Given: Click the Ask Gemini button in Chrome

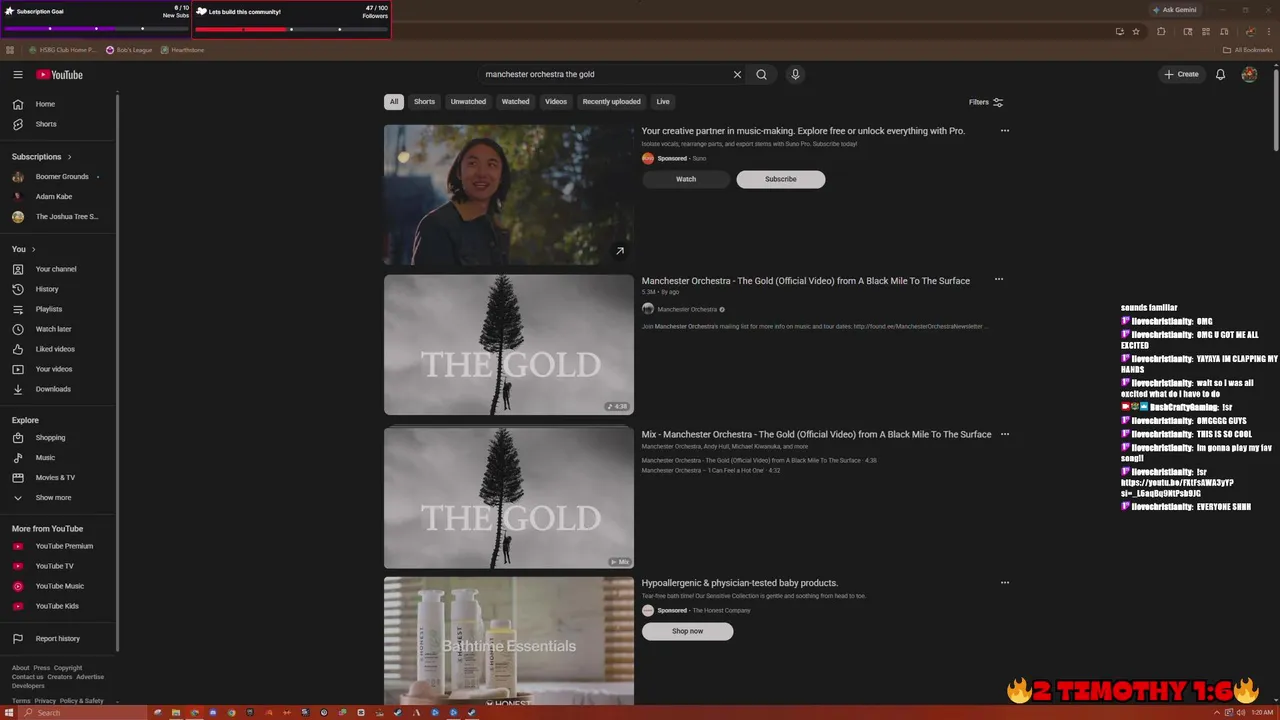Looking at the screenshot, I should [x=1175, y=10].
